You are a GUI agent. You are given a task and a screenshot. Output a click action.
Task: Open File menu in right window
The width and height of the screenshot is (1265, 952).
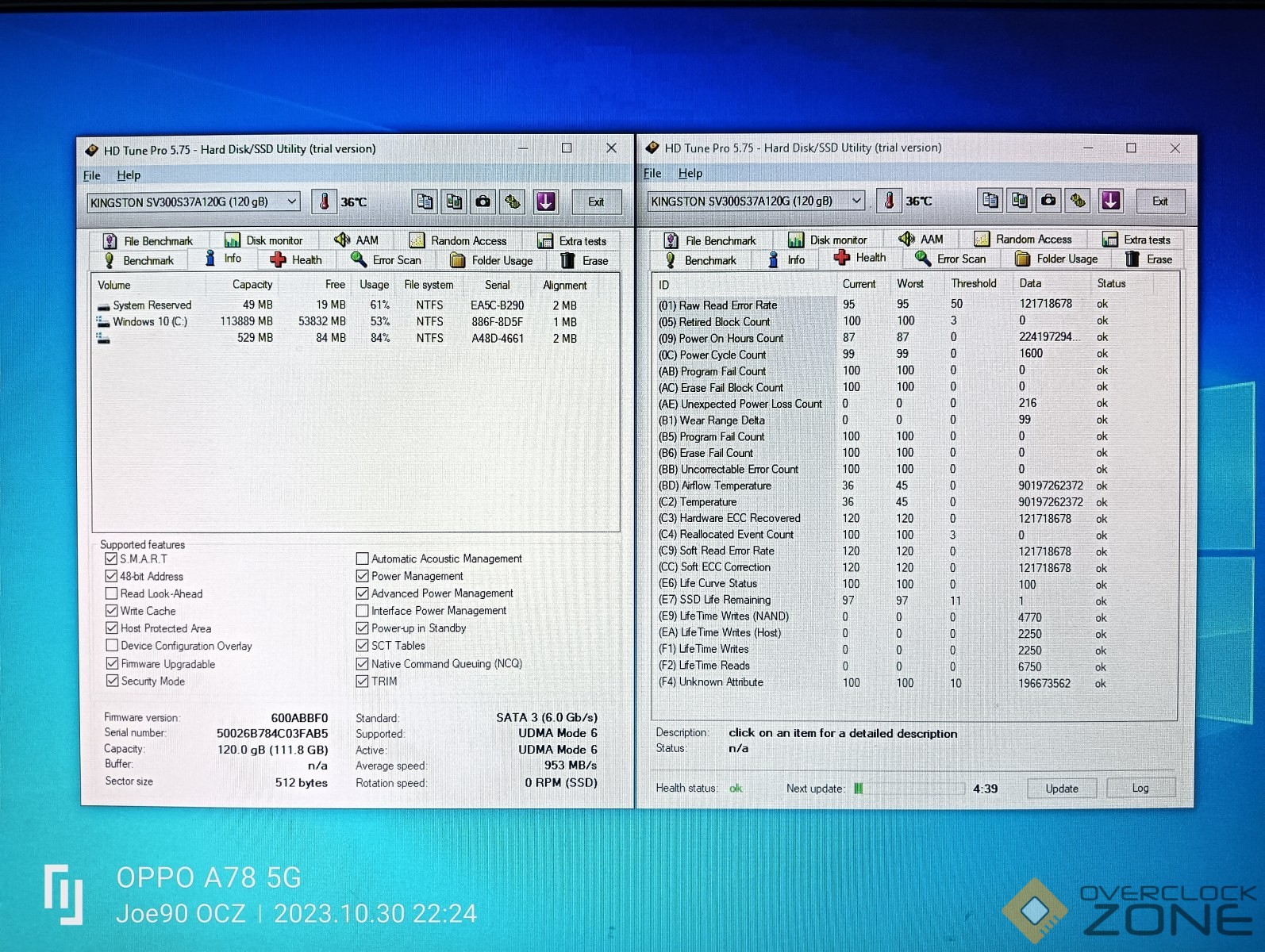652,173
